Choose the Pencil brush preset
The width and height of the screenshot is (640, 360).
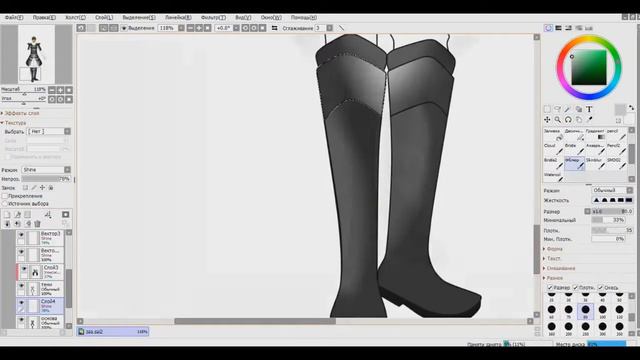coord(616,136)
